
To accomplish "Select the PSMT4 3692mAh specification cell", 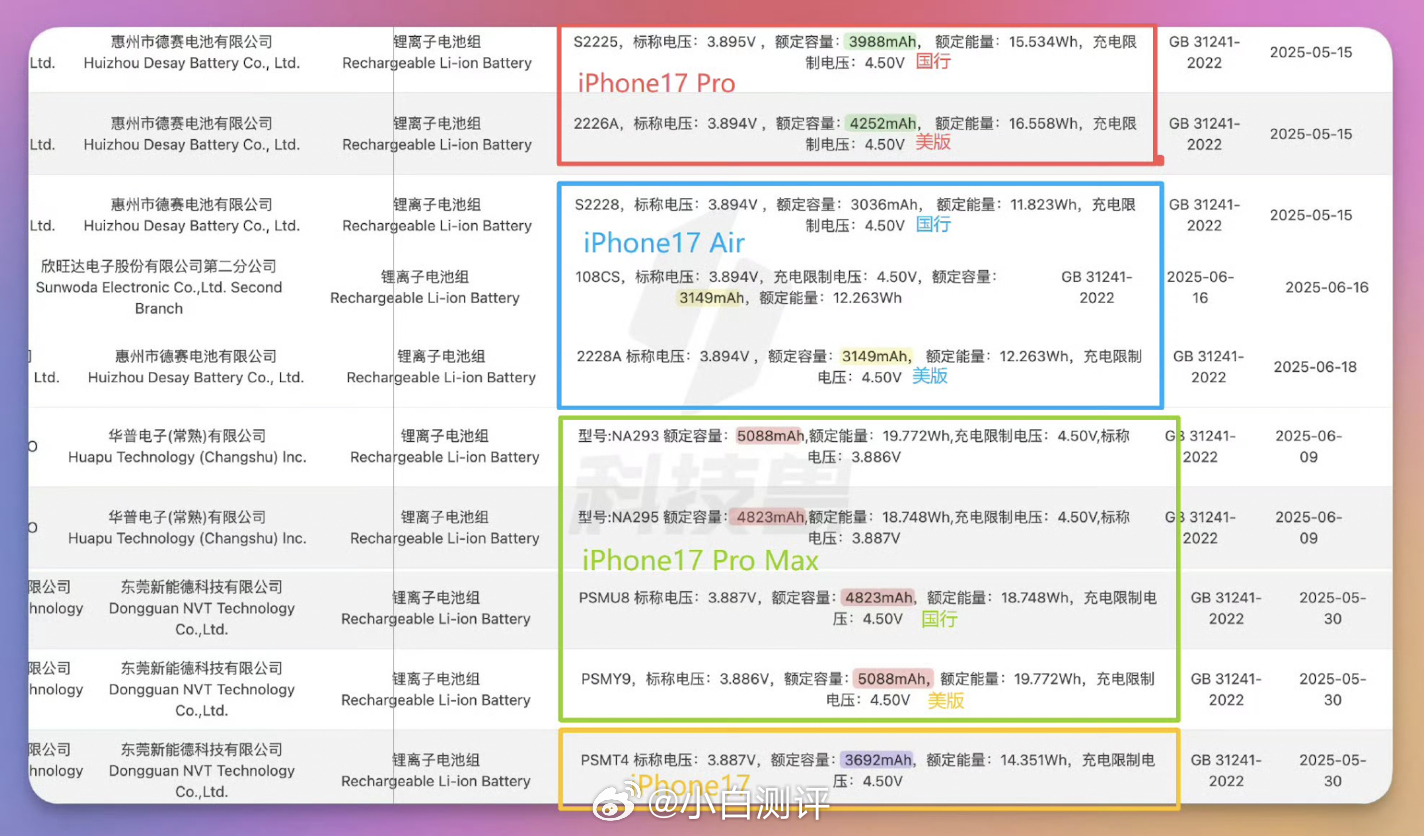I will [x=868, y=770].
